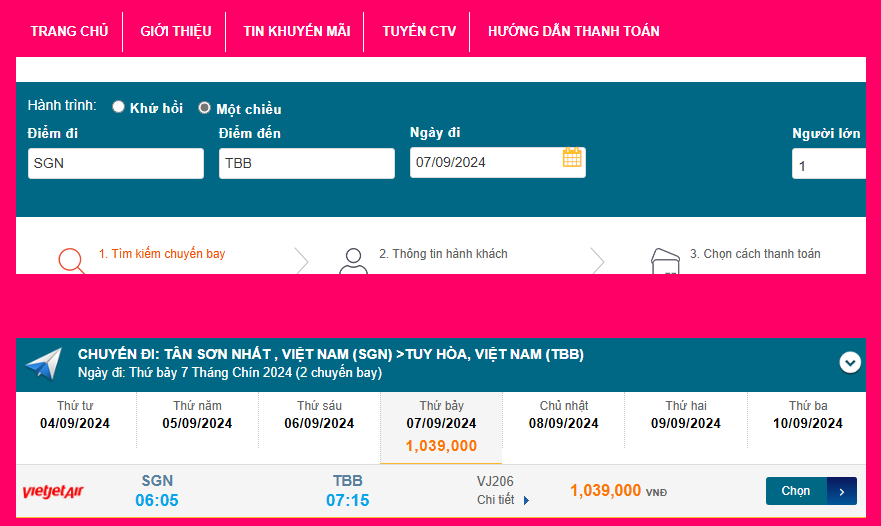Select the Một chiều one-way option
Screen dimensions: 881x526
click(205, 108)
